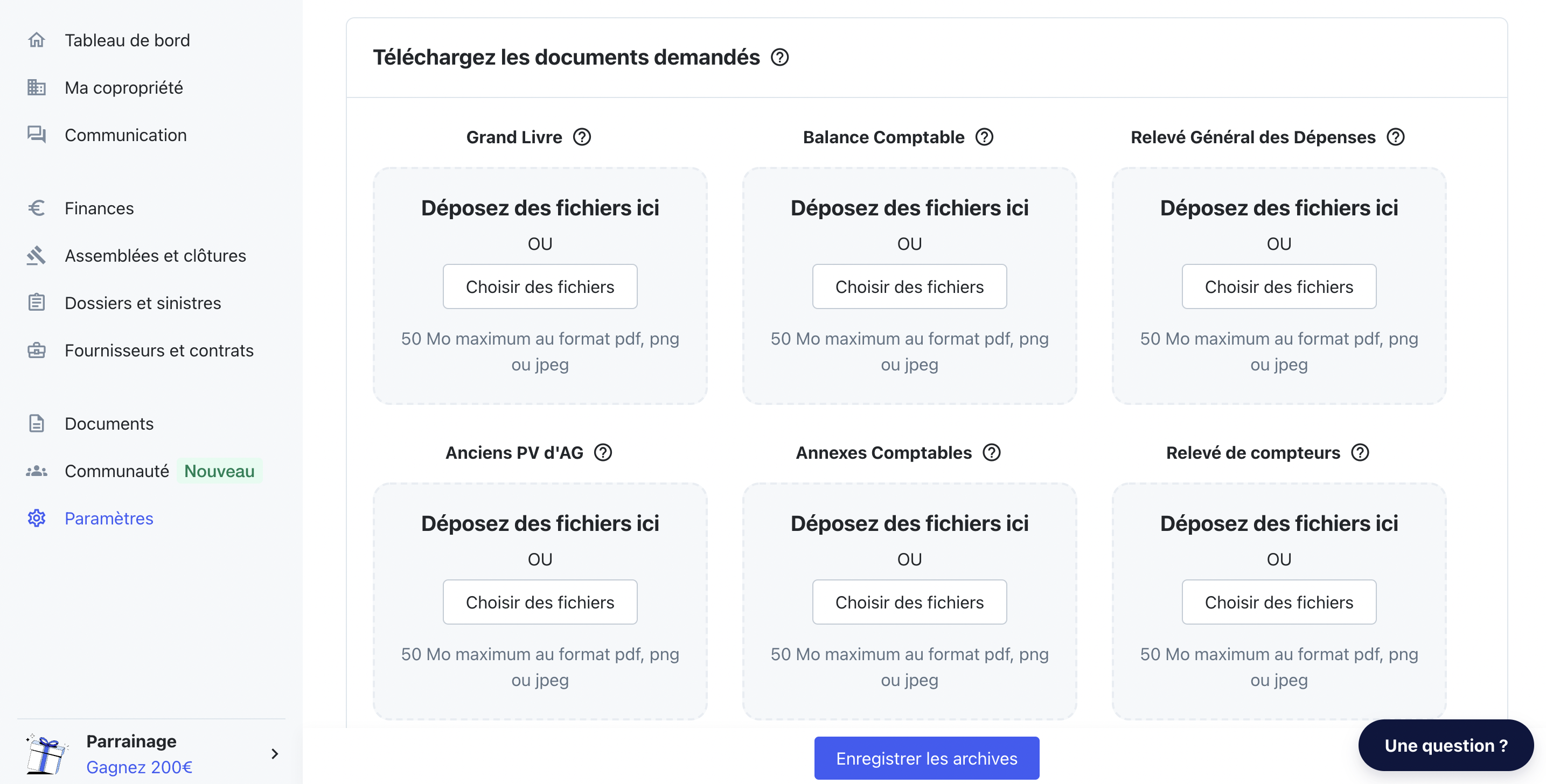This screenshot has height=784, width=1546.
Task: Click the Parrainage gift box icon
Action: [x=46, y=754]
